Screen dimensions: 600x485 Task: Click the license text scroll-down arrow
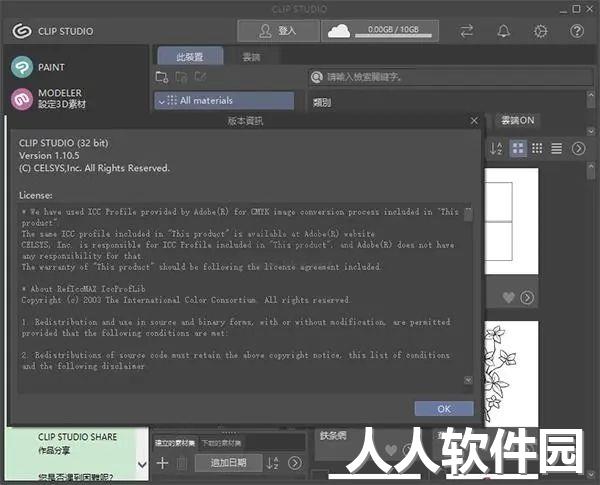[x=468, y=380]
